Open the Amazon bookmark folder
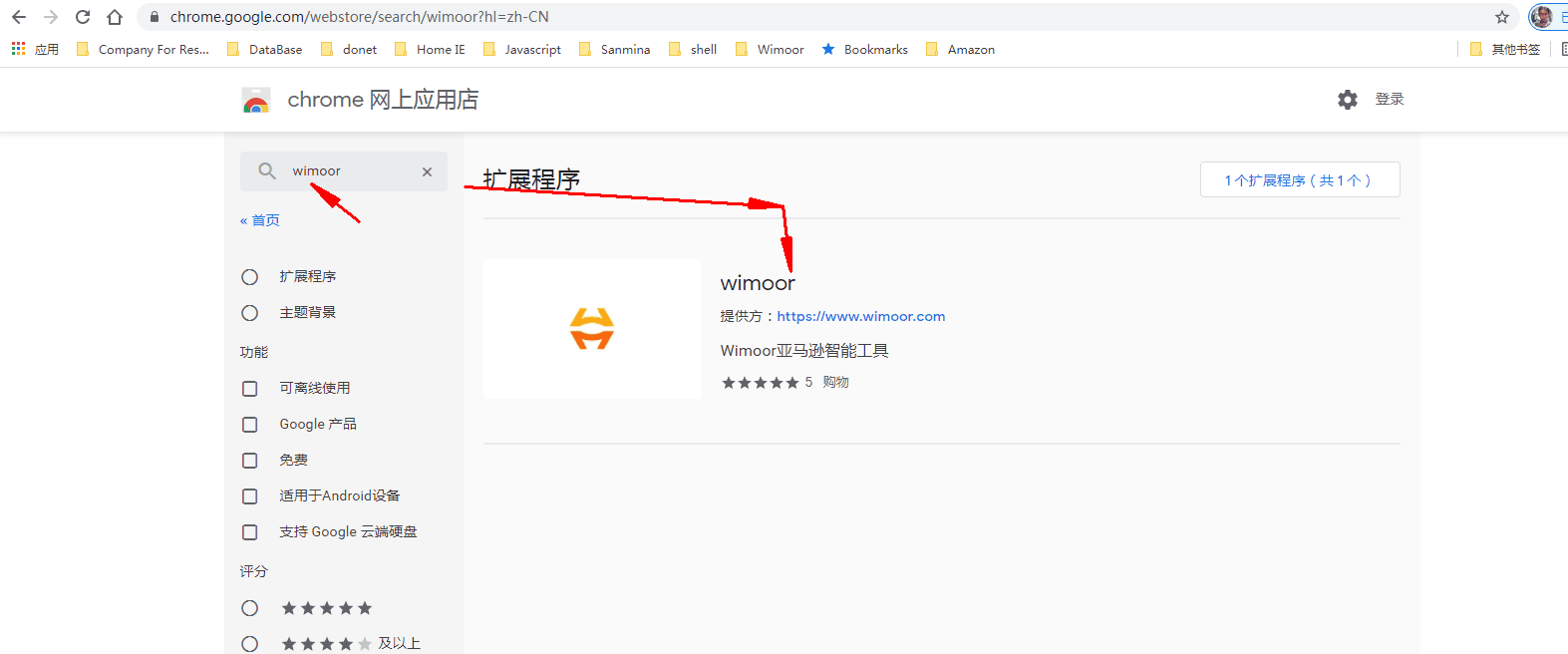 pos(960,49)
